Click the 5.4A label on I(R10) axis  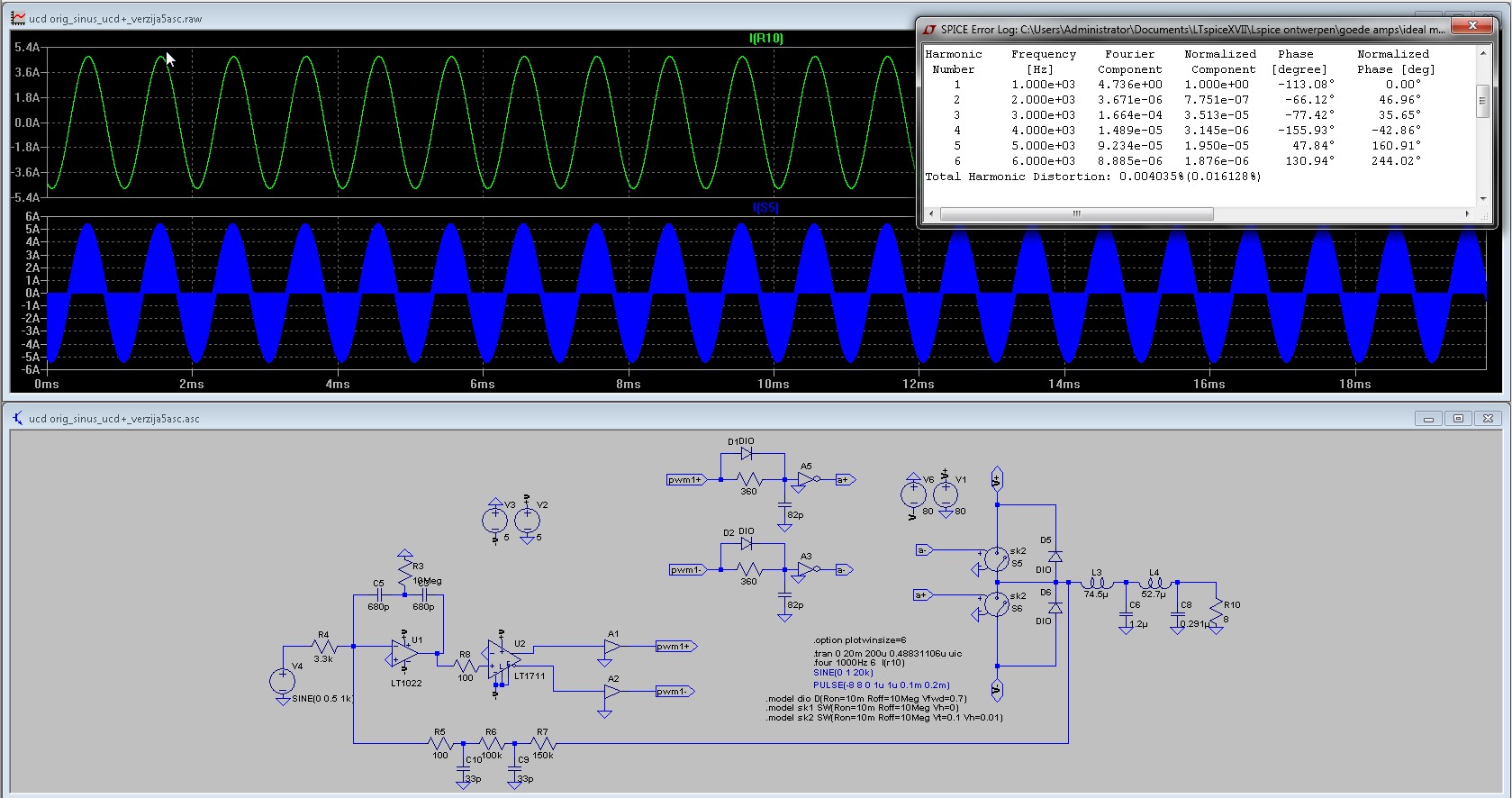point(27,47)
